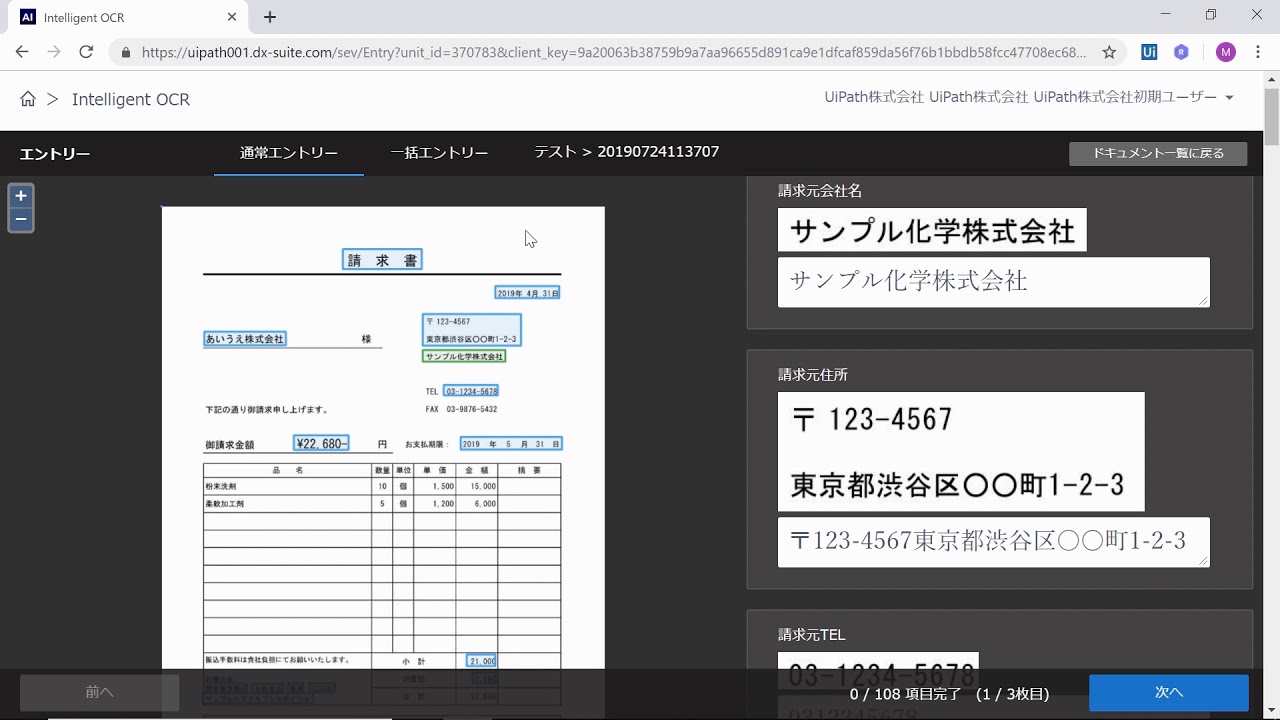Open the Chrome profile avatar M
Viewport: 1280px width, 720px height.
(x=1226, y=52)
